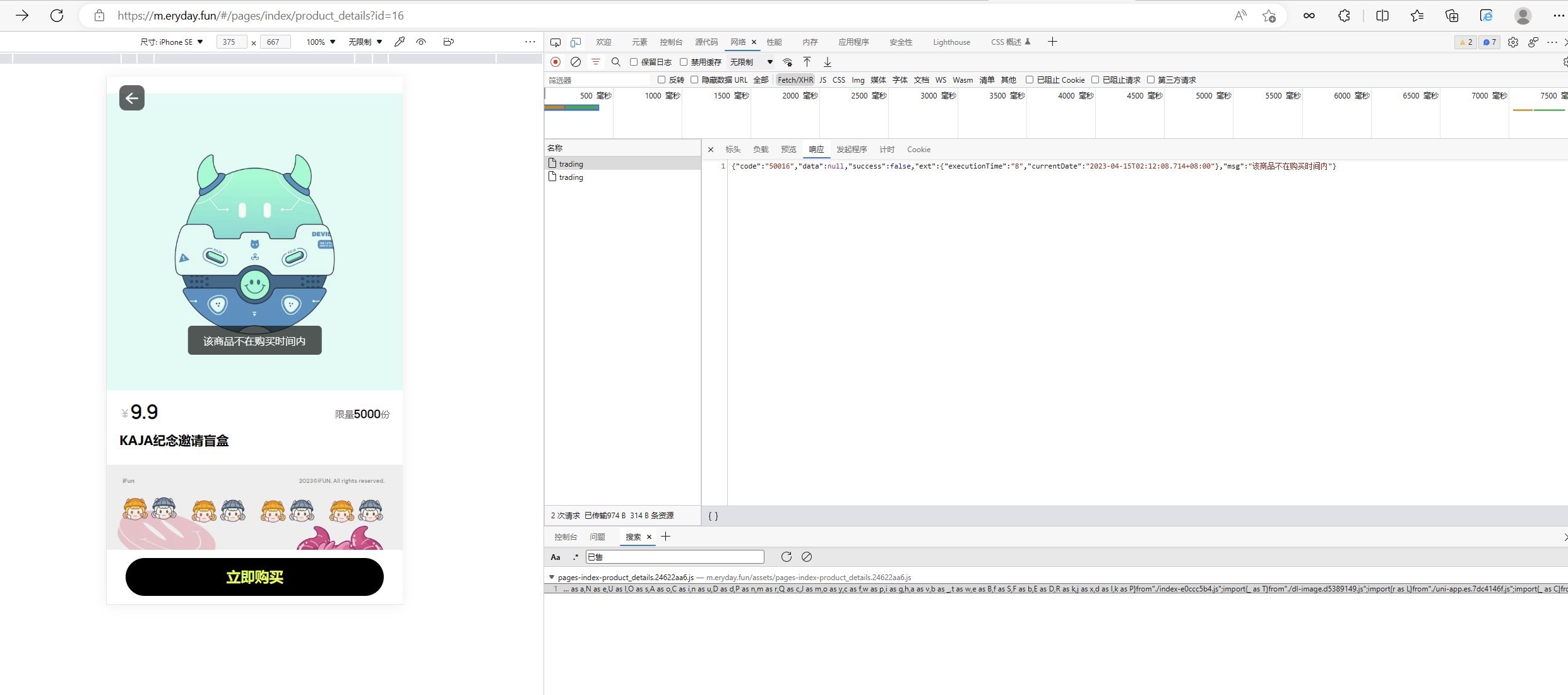Switch to the 控制台 top tab
Viewport: 1568px width, 695px height.
[671, 42]
